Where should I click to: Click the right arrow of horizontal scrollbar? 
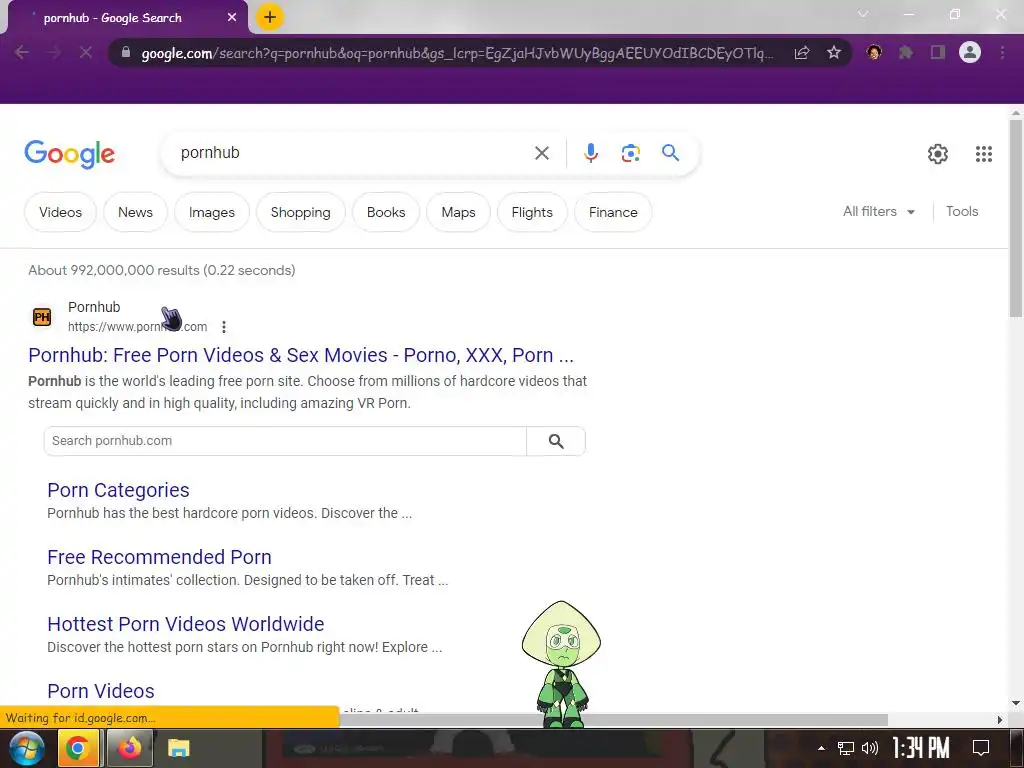pos(1000,720)
